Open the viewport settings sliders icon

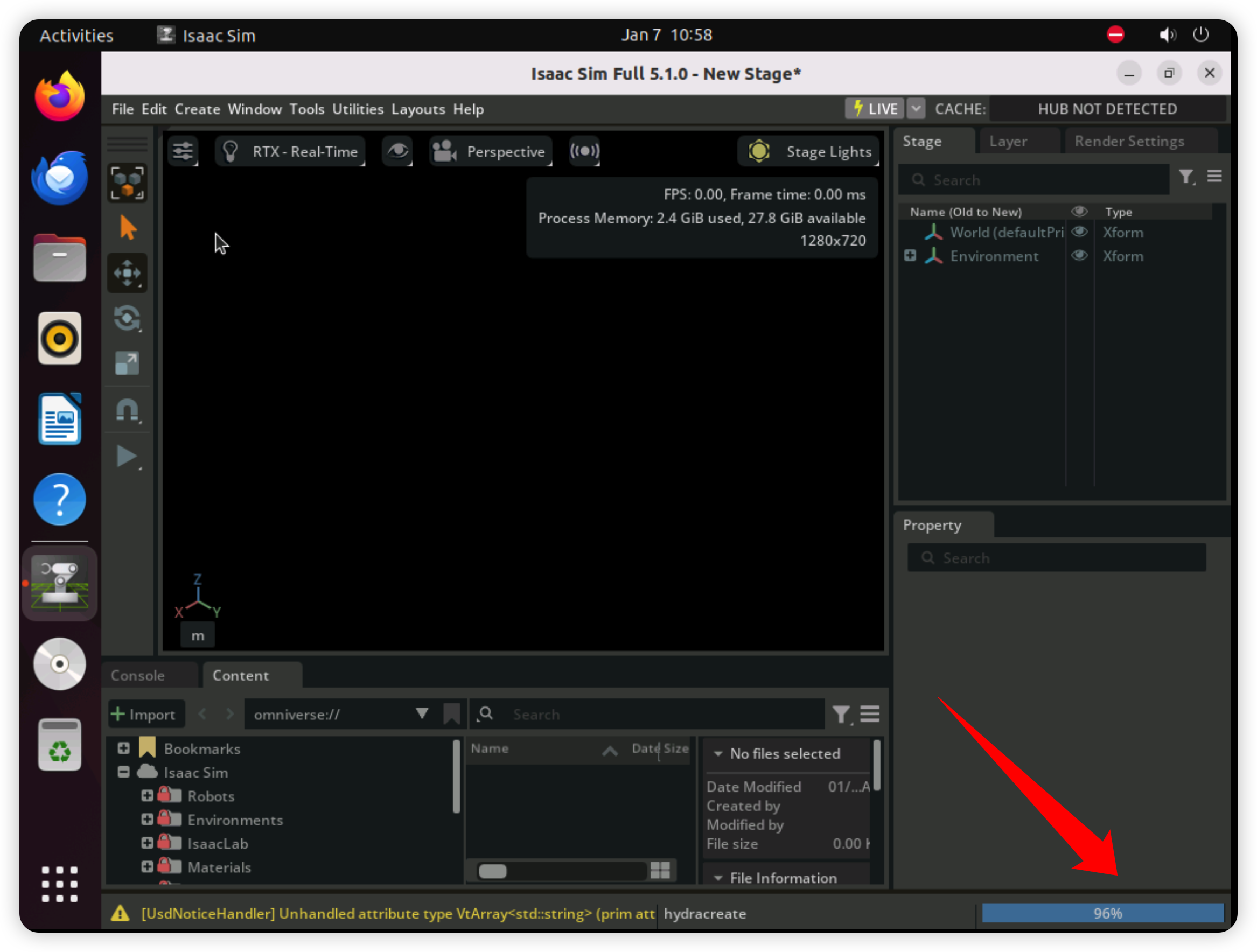coord(183,152)
